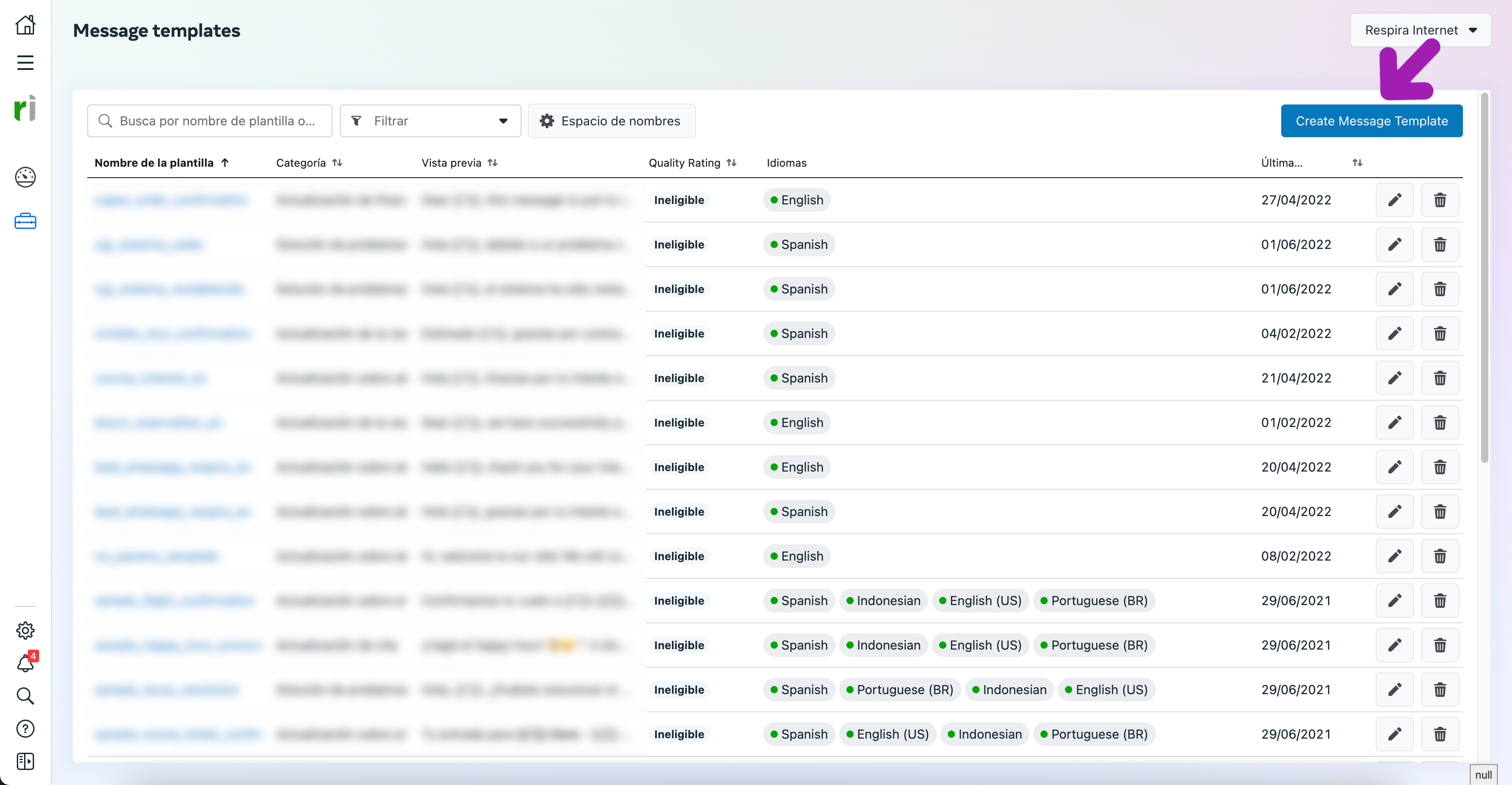Expand the Filtrar dropdown
Screen dimensions: 1512x785
[430, 121]
